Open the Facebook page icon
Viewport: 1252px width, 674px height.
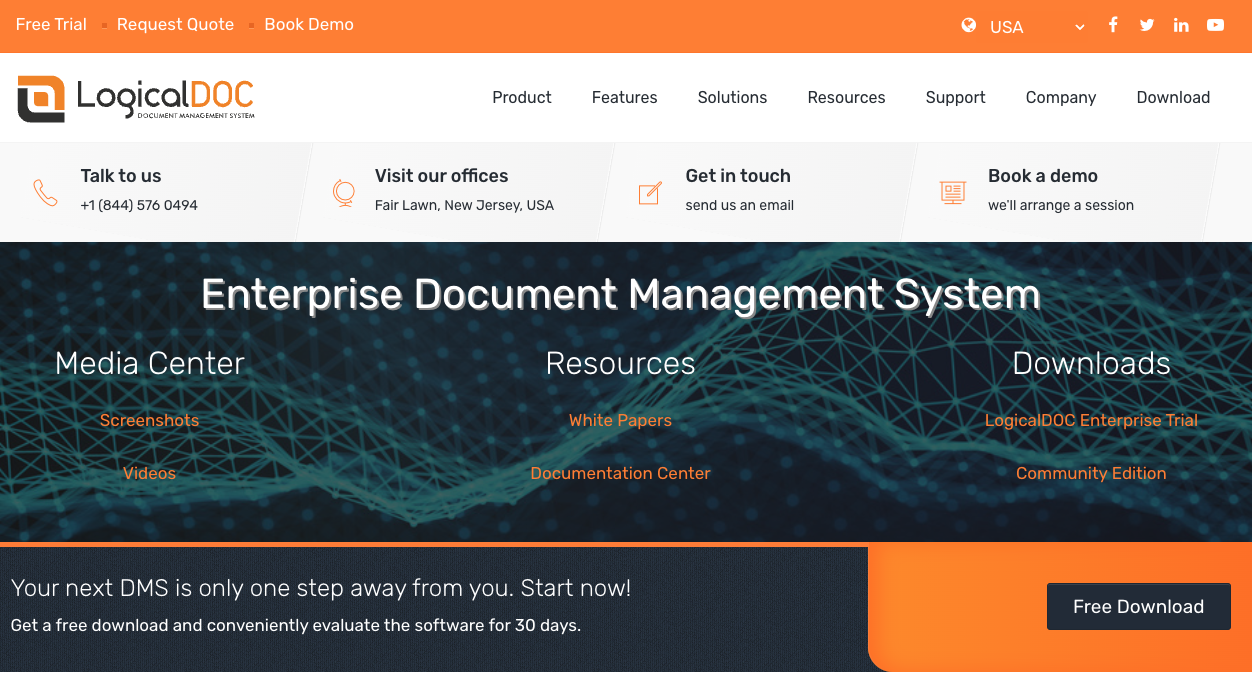point(1113,25)
